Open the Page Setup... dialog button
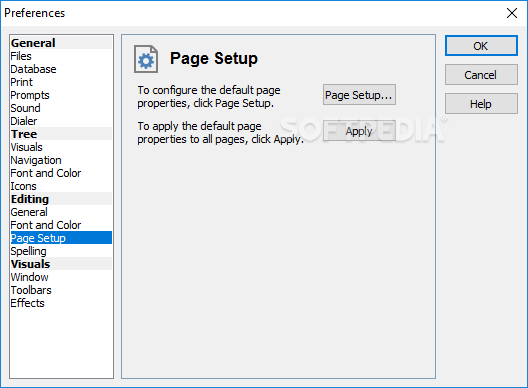Screen dimensions: 528x388 359,95
